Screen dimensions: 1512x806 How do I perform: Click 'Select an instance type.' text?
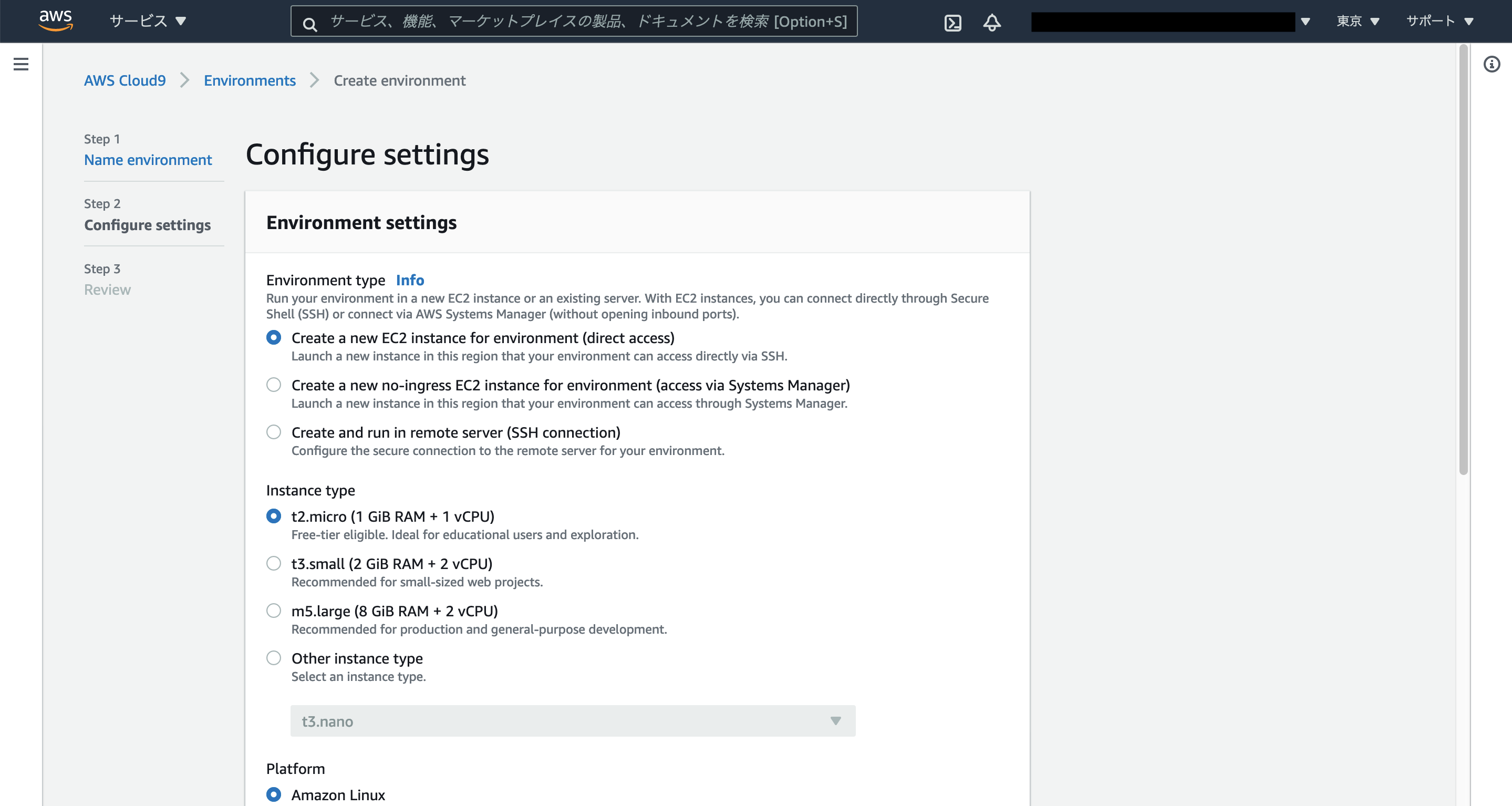[359, 676]
